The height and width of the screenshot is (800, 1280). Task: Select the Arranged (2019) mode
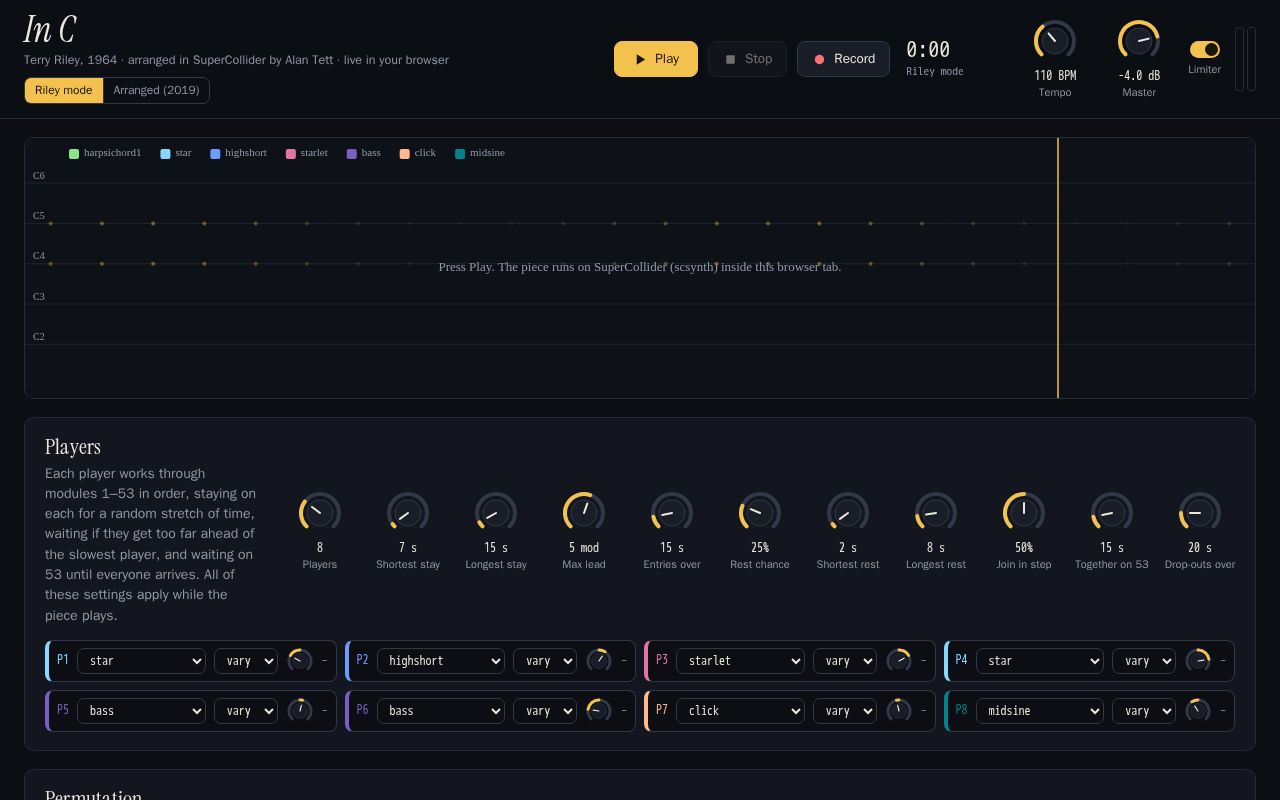tap(156, 90)
